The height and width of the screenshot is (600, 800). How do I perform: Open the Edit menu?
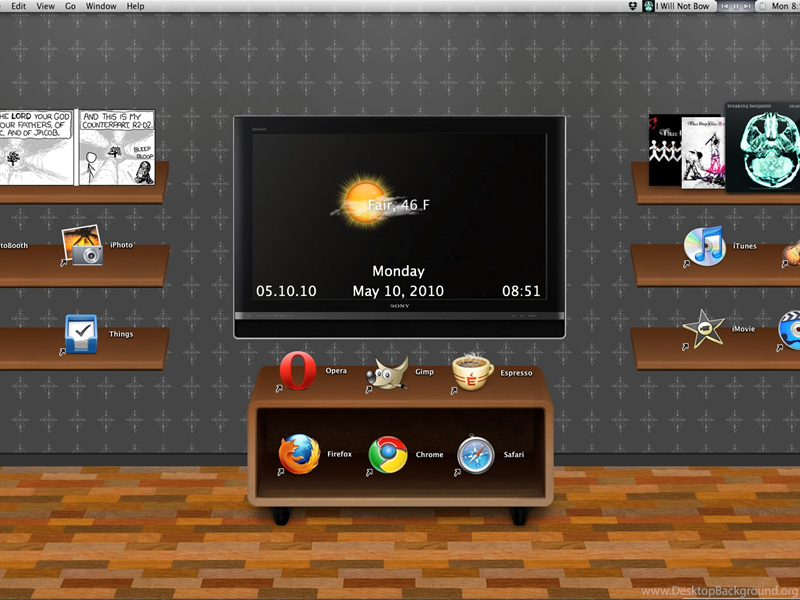19,6
